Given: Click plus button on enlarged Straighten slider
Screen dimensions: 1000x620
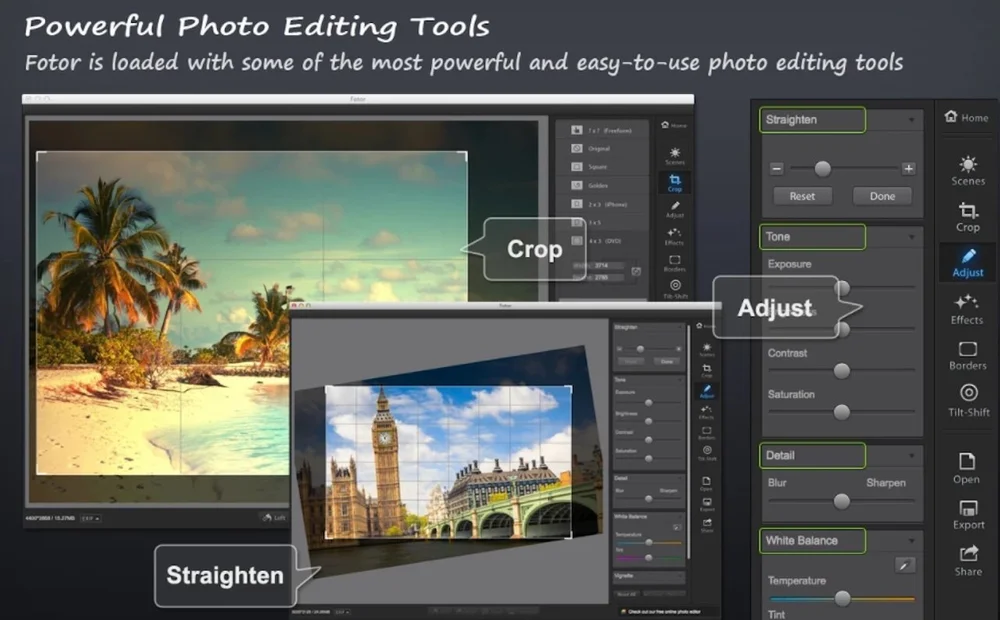Looking at the screenshot, I should [x=909, y=168].
